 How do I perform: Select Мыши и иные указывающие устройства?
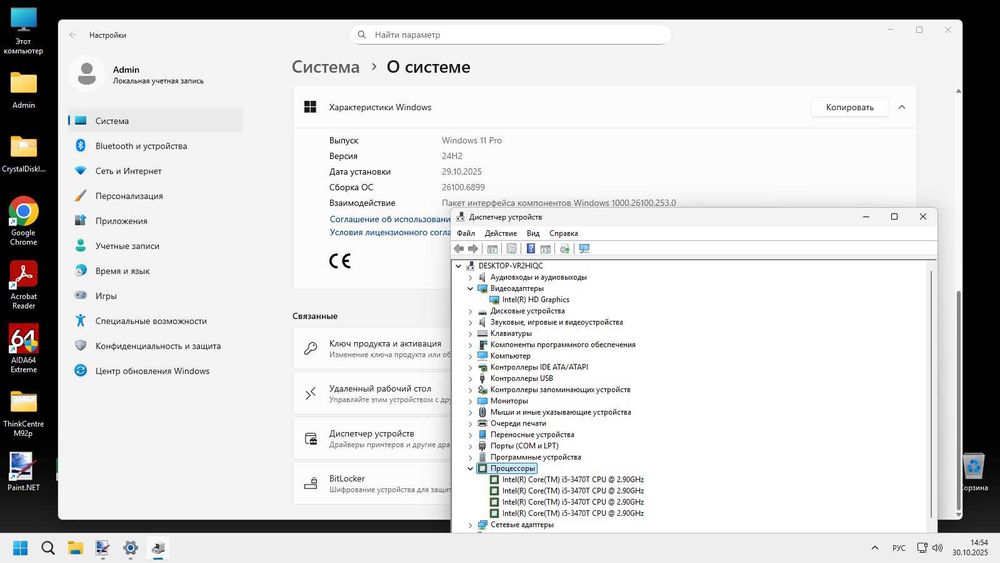click(x=561, y=413)
